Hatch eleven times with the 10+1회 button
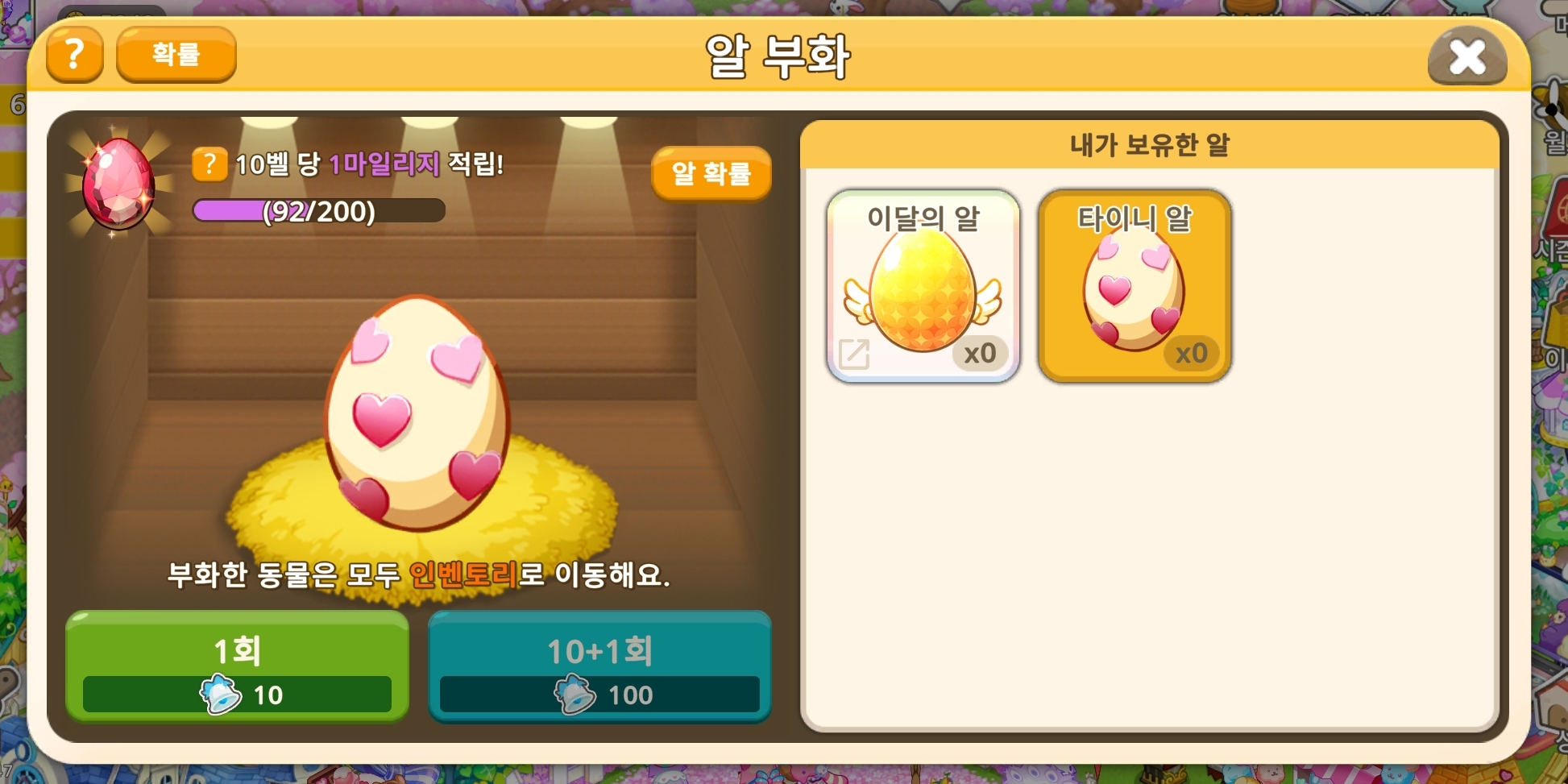The height and width of the screenshot is (784, 1568). pos(599,666)
